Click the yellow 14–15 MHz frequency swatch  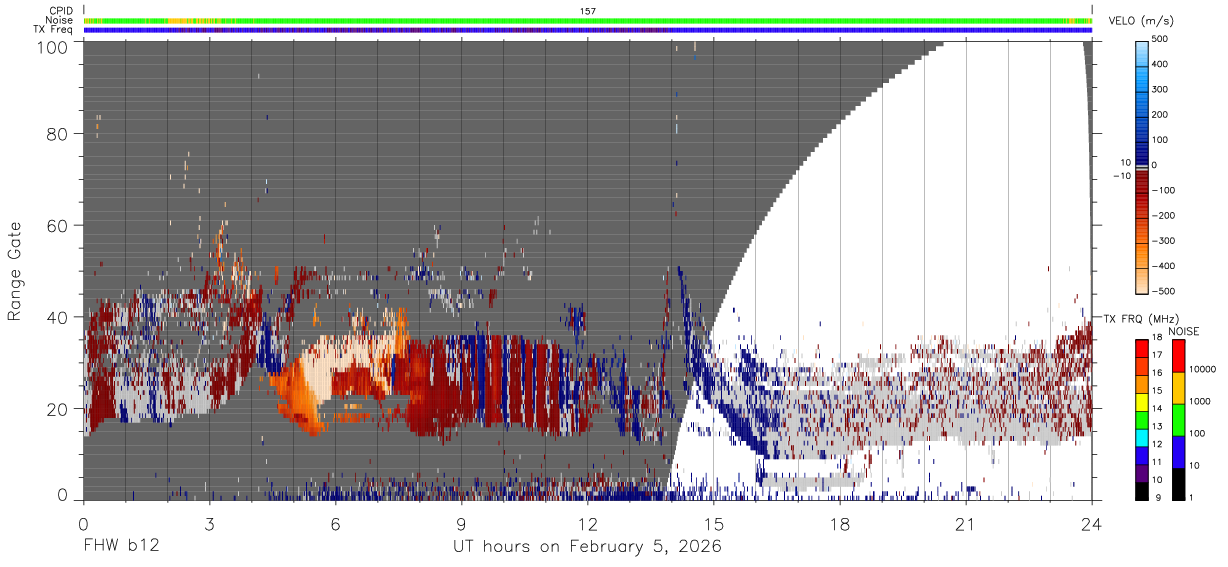coord(1142,402)
